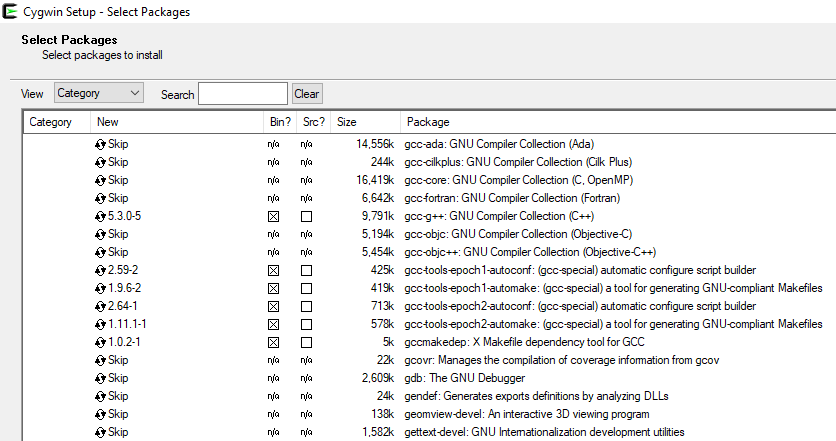Click the Package column header
Screen dimensions: 836x441
(618, 122)
